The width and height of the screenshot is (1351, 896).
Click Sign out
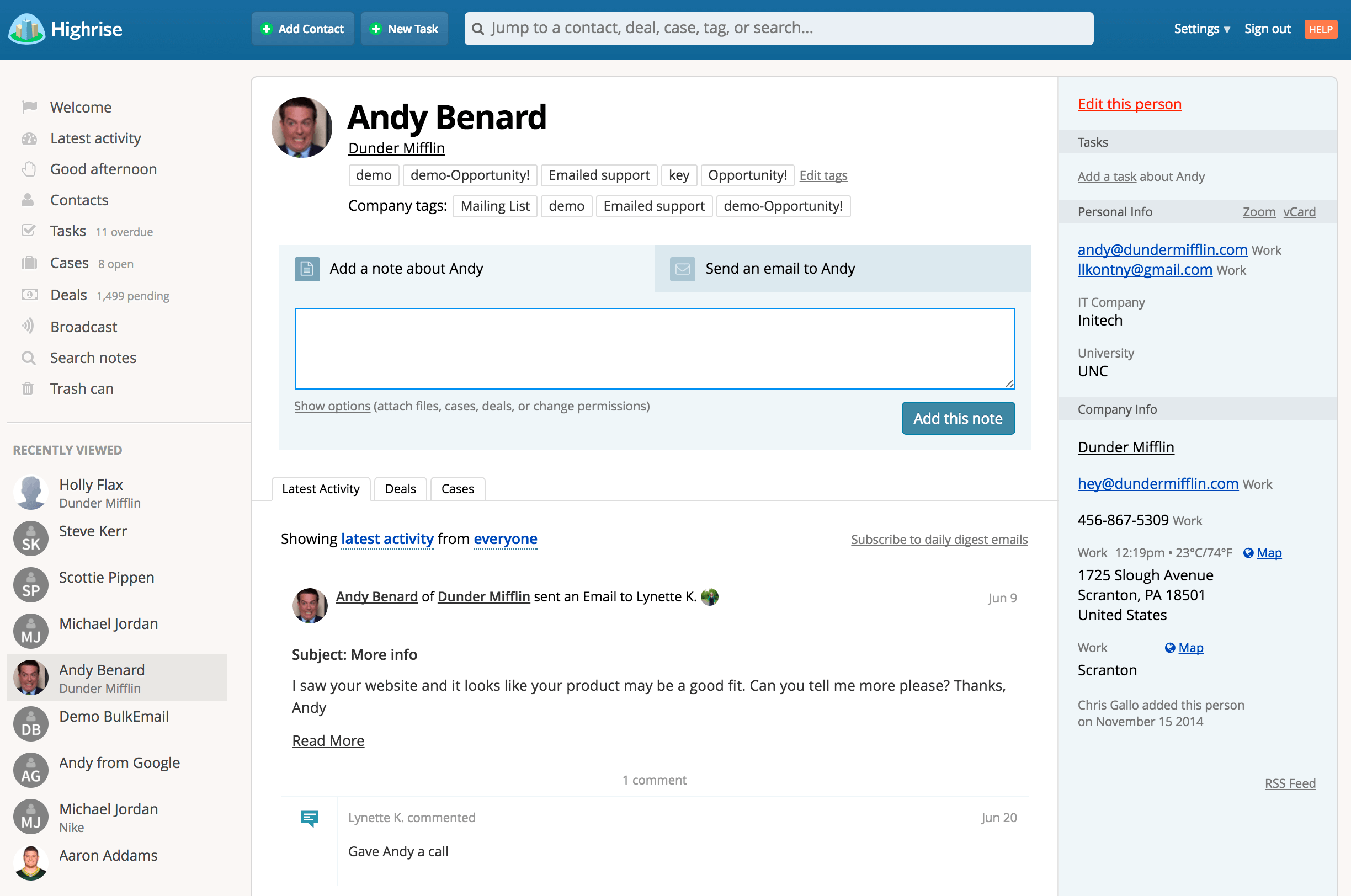pyautogui.click(x=1268, y=29)
